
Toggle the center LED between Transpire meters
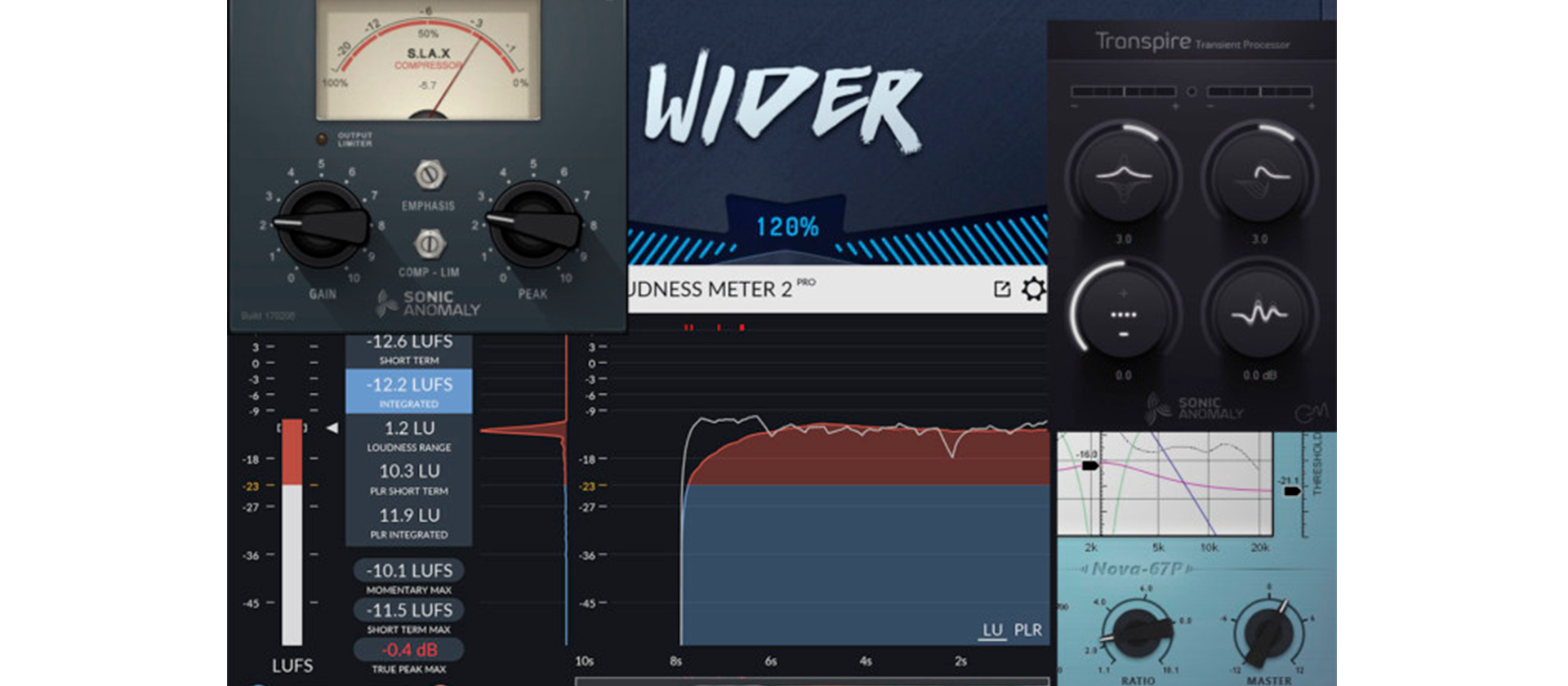[1192, 91]
